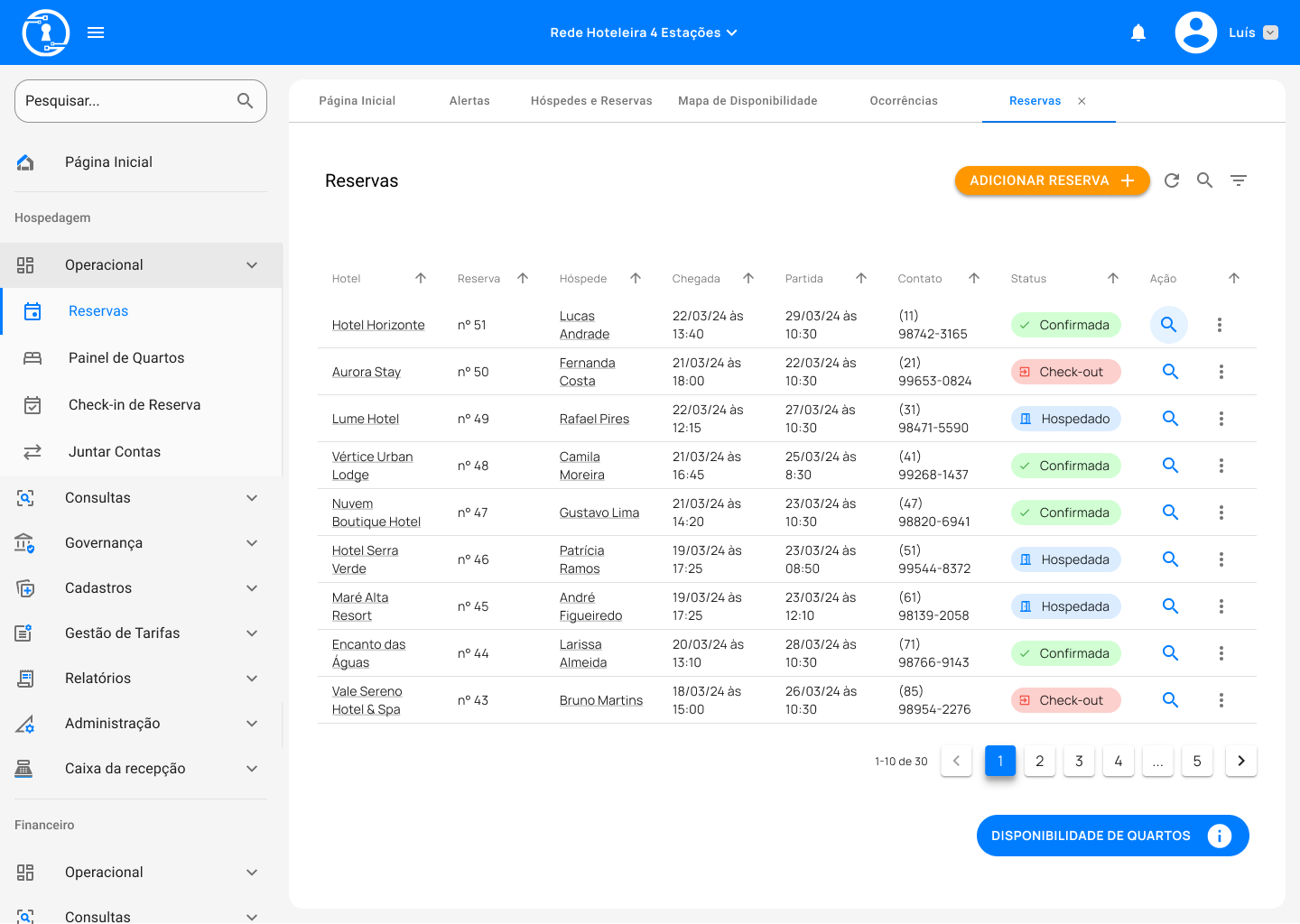
Task: Sort table by Chegada column arrow
Action: click(x=748, y=278)
